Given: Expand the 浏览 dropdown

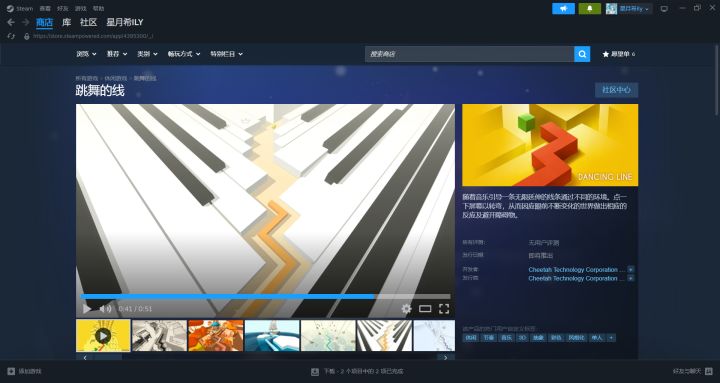Looking at the screenshot, I should pos(86,54).
